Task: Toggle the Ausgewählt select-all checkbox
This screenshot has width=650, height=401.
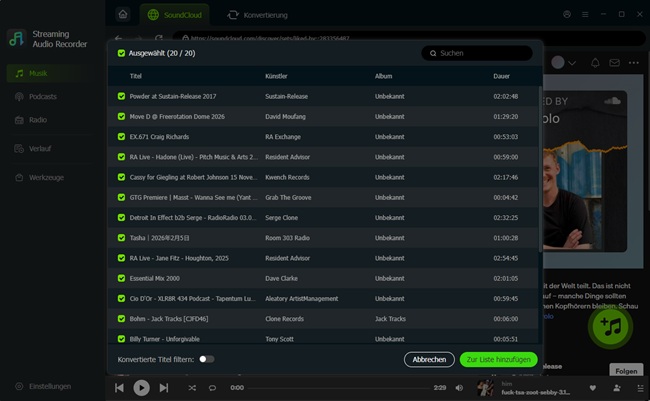Action: click(x=121, y=53)
